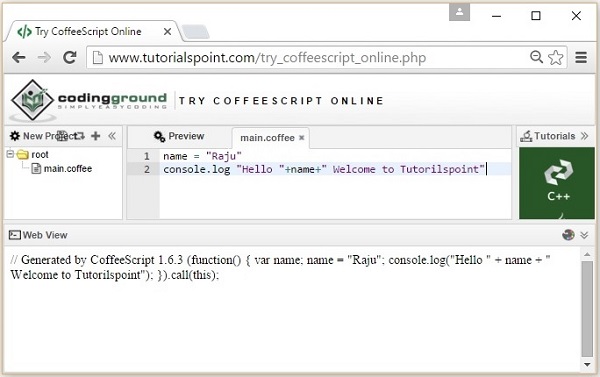
Task: Click the plus icon to add a file
Action: tap(96, 136)
